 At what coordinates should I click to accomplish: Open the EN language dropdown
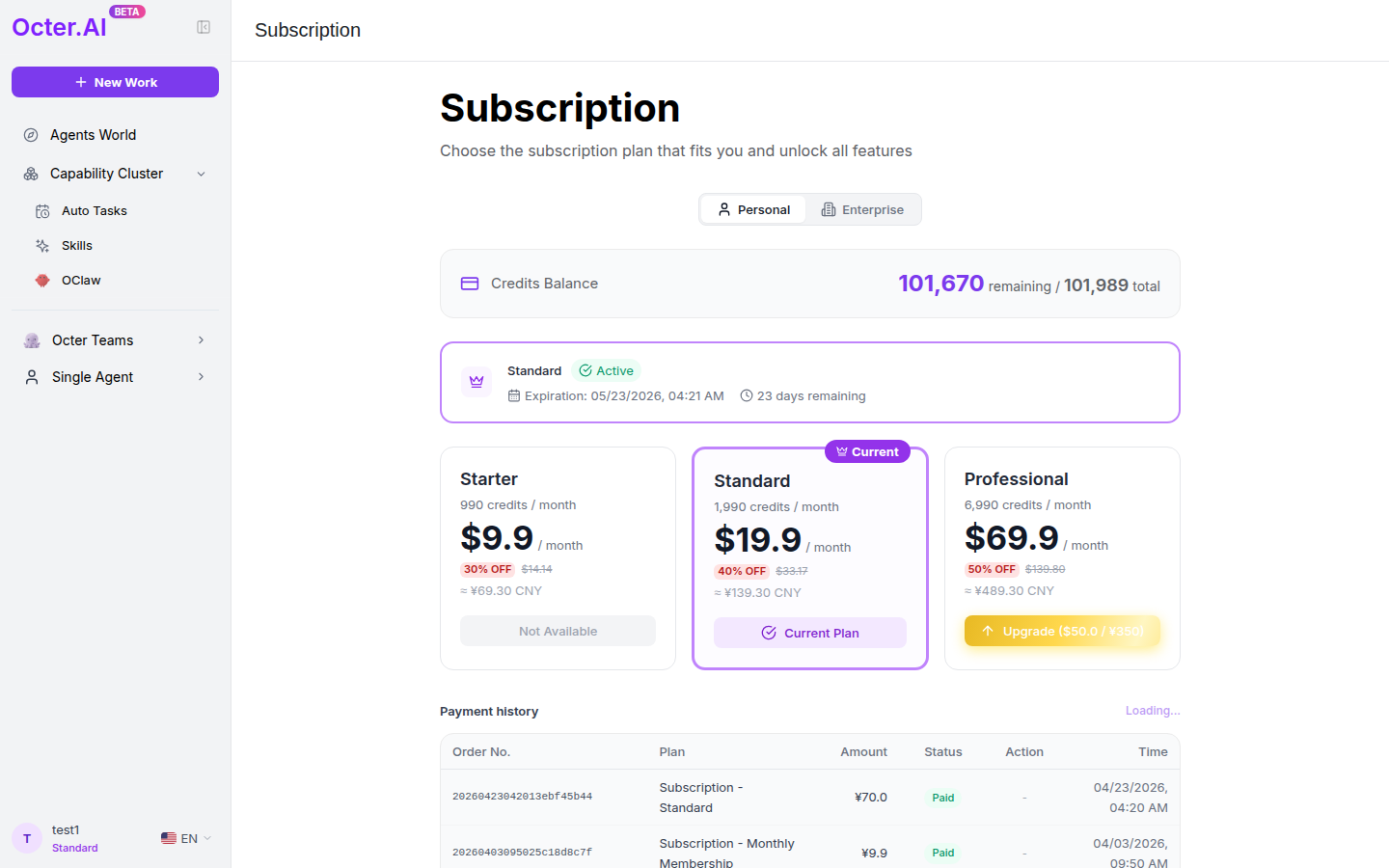click(186, 838)
